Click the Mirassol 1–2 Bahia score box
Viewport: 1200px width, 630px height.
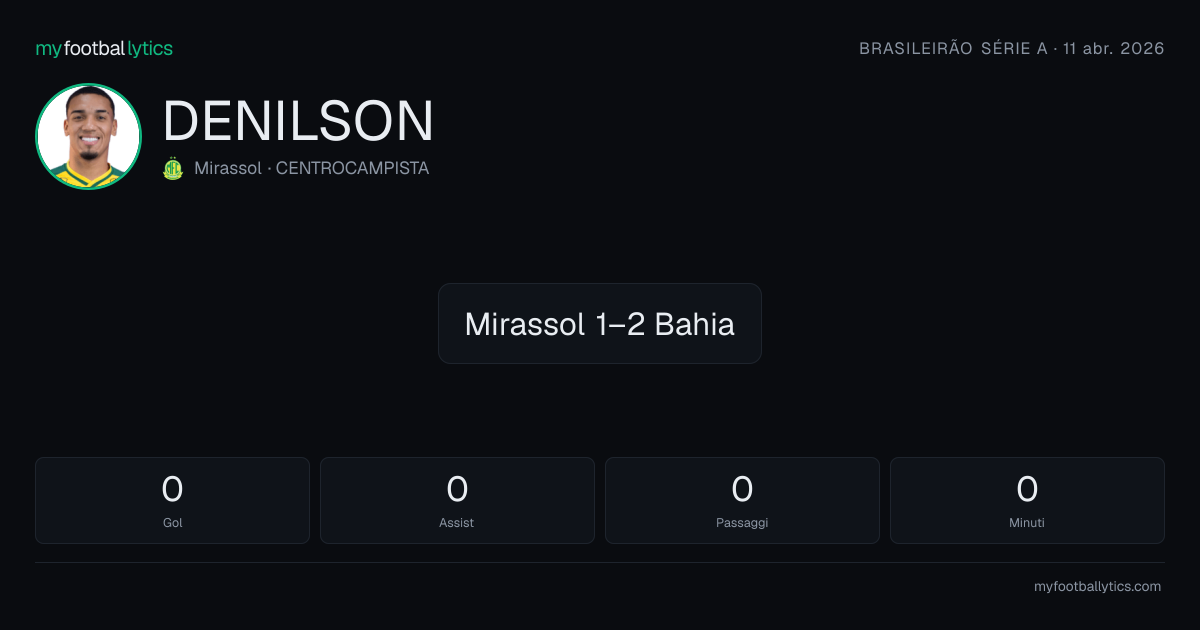[x=600, y=323]
